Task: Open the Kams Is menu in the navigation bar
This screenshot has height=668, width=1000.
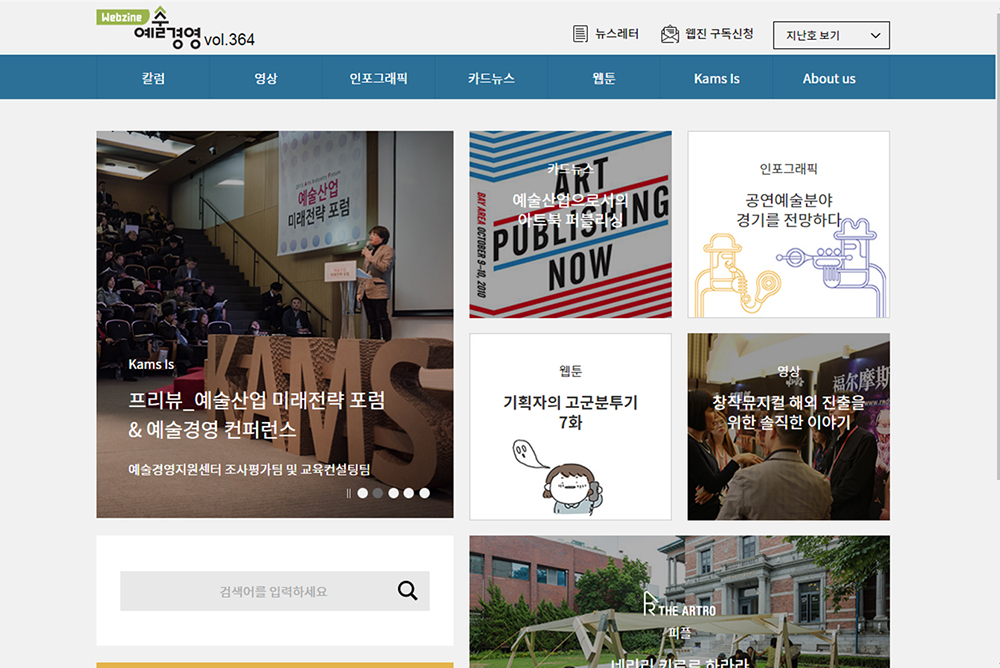Action: (x=717, y=78)
